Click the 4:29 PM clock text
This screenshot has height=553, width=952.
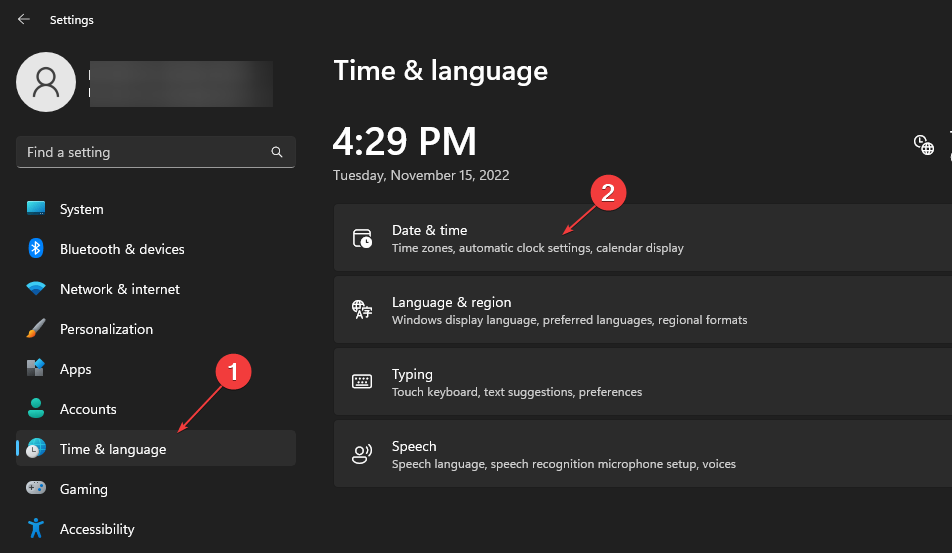tap(404, 141)
